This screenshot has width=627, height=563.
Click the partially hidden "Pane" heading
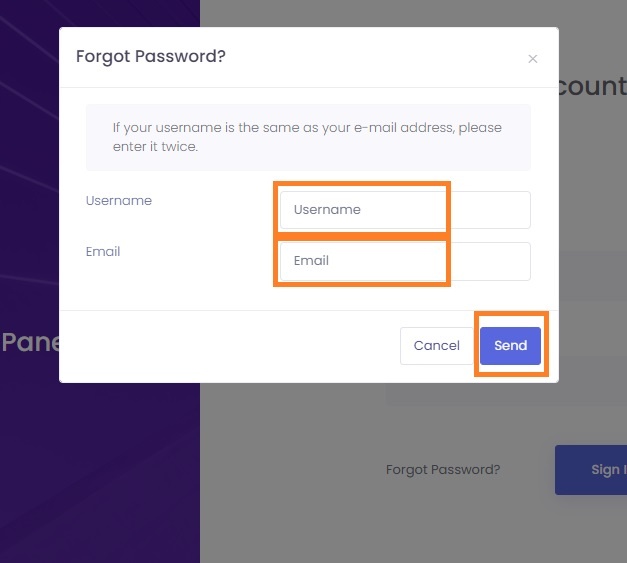coord(30,342)
